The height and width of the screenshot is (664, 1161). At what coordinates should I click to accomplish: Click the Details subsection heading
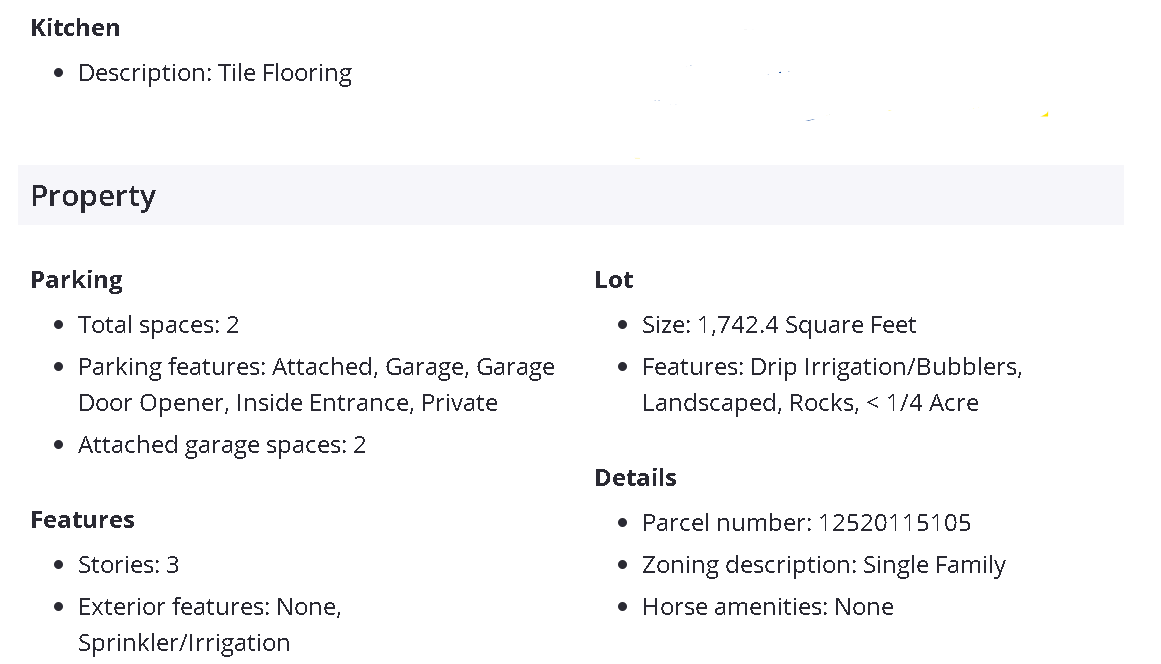click(x=635, y=478)
